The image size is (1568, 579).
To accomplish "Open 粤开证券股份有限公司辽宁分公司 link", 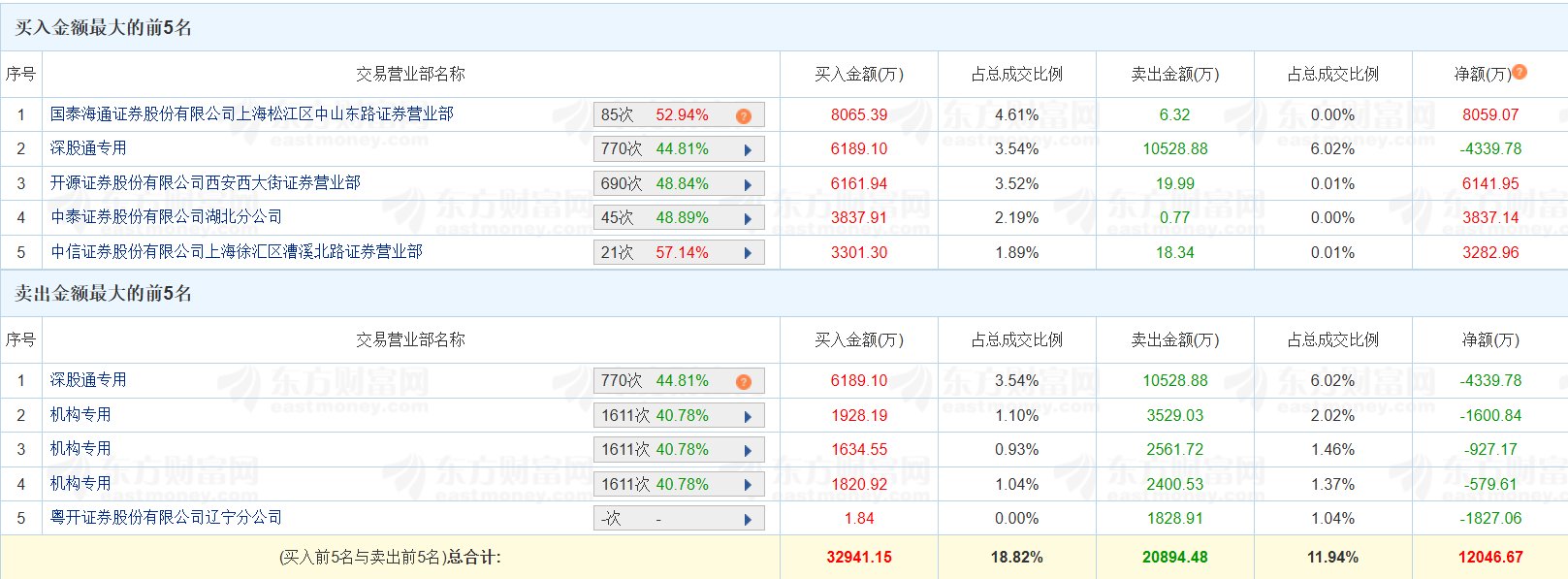I will coord(167,518).
